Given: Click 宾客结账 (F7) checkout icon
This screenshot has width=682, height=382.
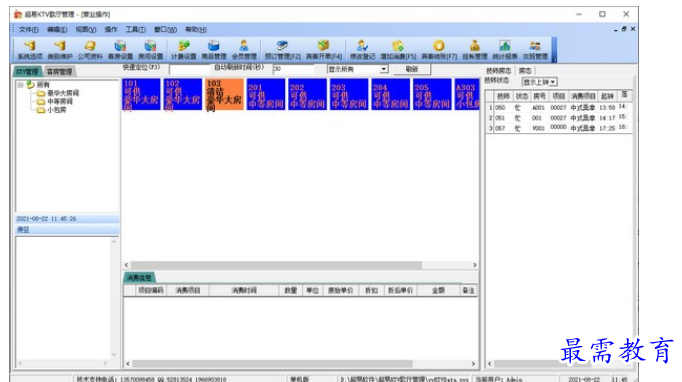Looking at the screenshot, I should (x=439, y=50).
